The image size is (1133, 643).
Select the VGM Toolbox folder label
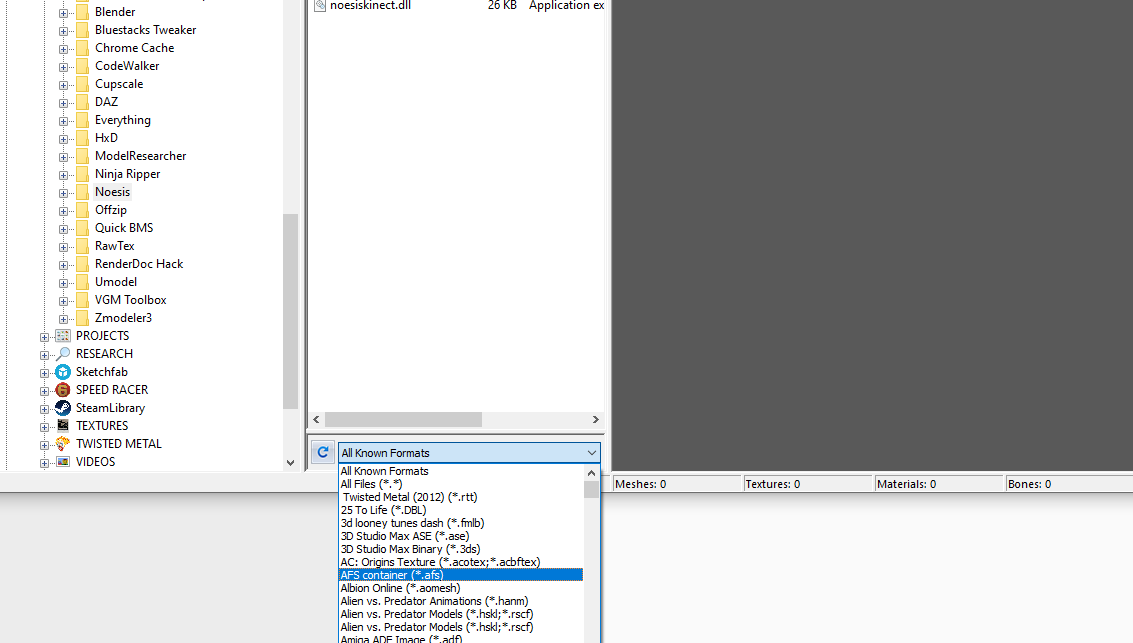[131, 300]
